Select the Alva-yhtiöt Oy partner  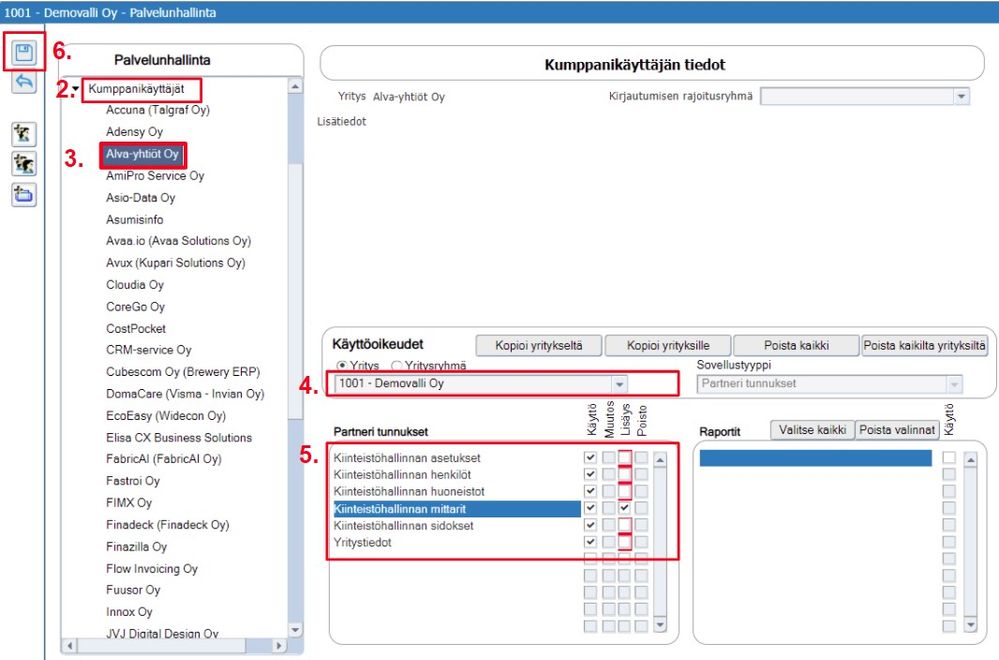pyautogui.click(x=142, y=154)
